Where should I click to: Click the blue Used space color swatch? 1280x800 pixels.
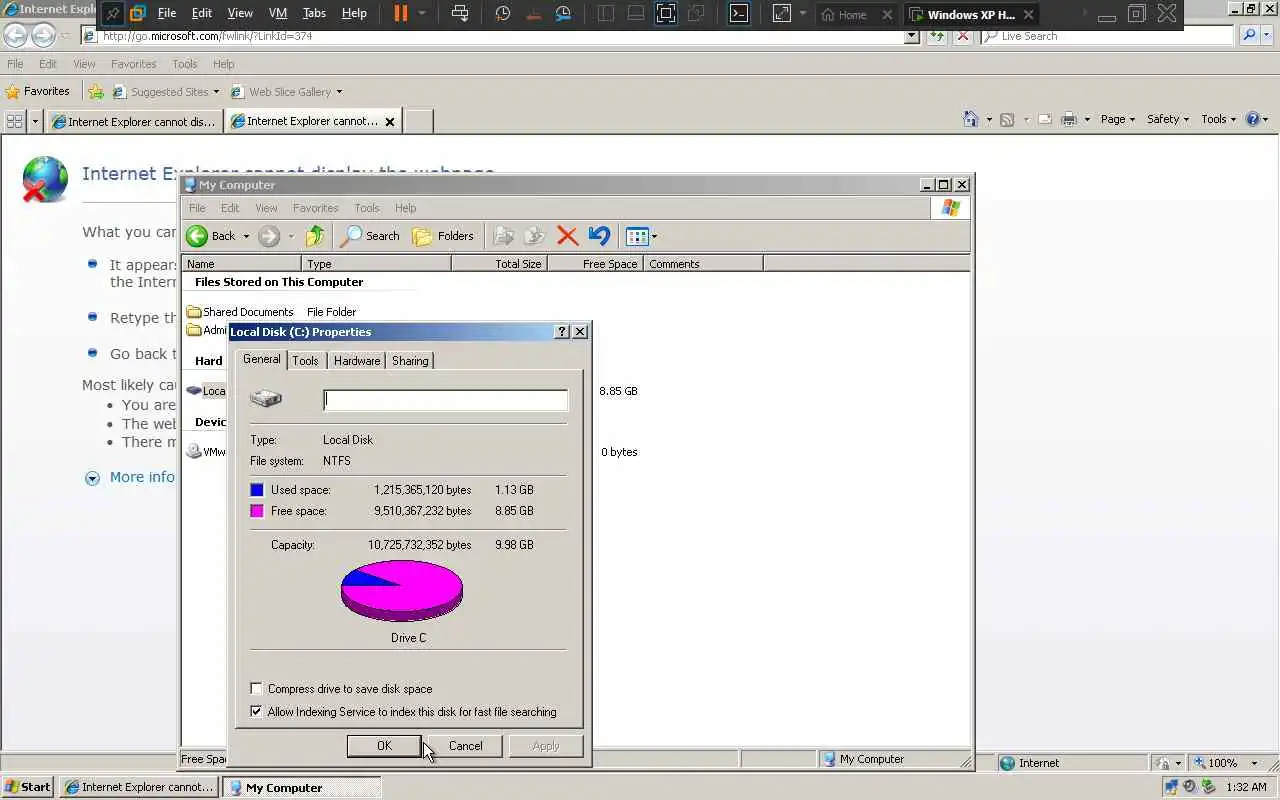click(x=257, y=490)
